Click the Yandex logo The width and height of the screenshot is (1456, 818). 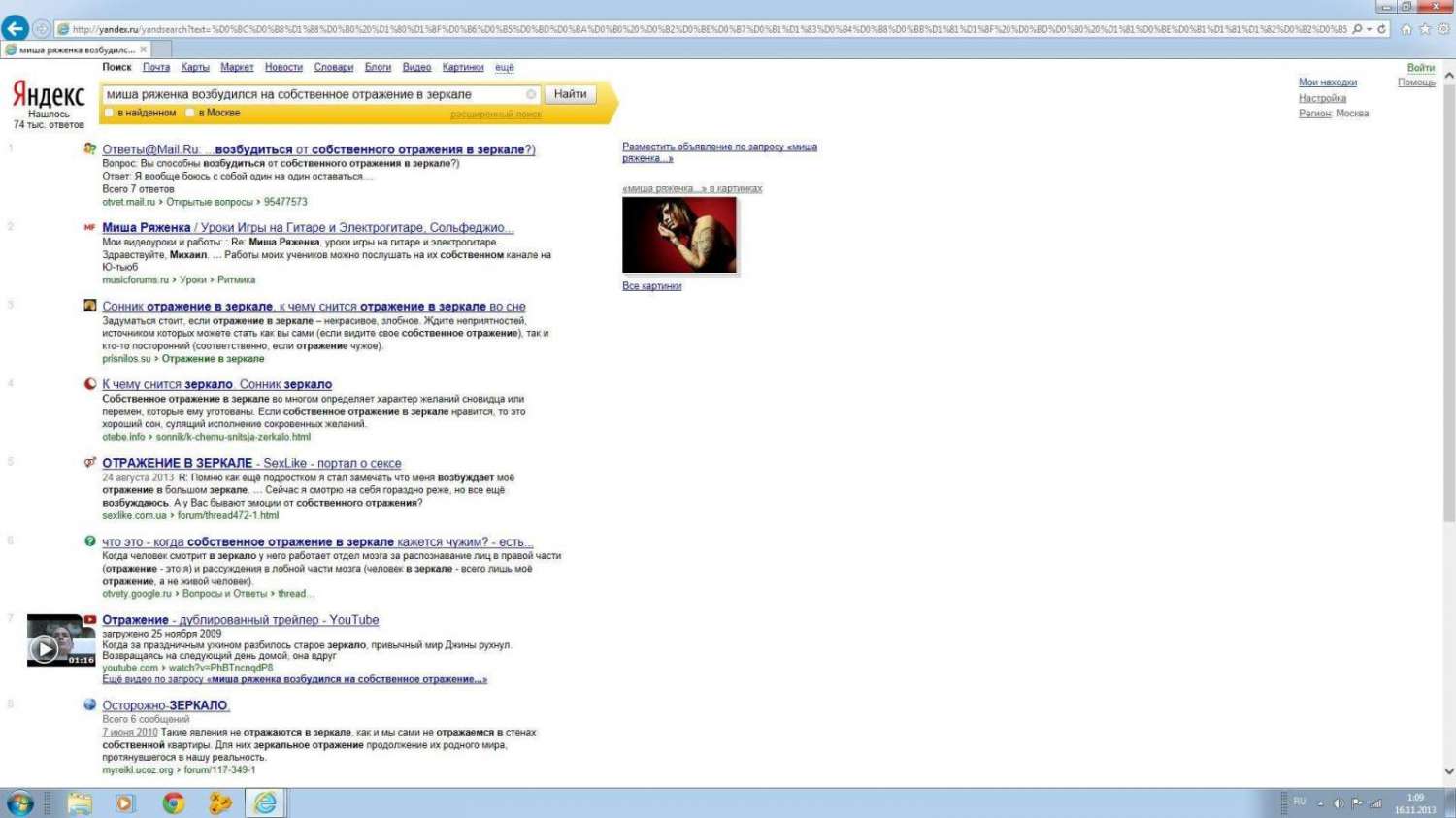coord(49,94)
